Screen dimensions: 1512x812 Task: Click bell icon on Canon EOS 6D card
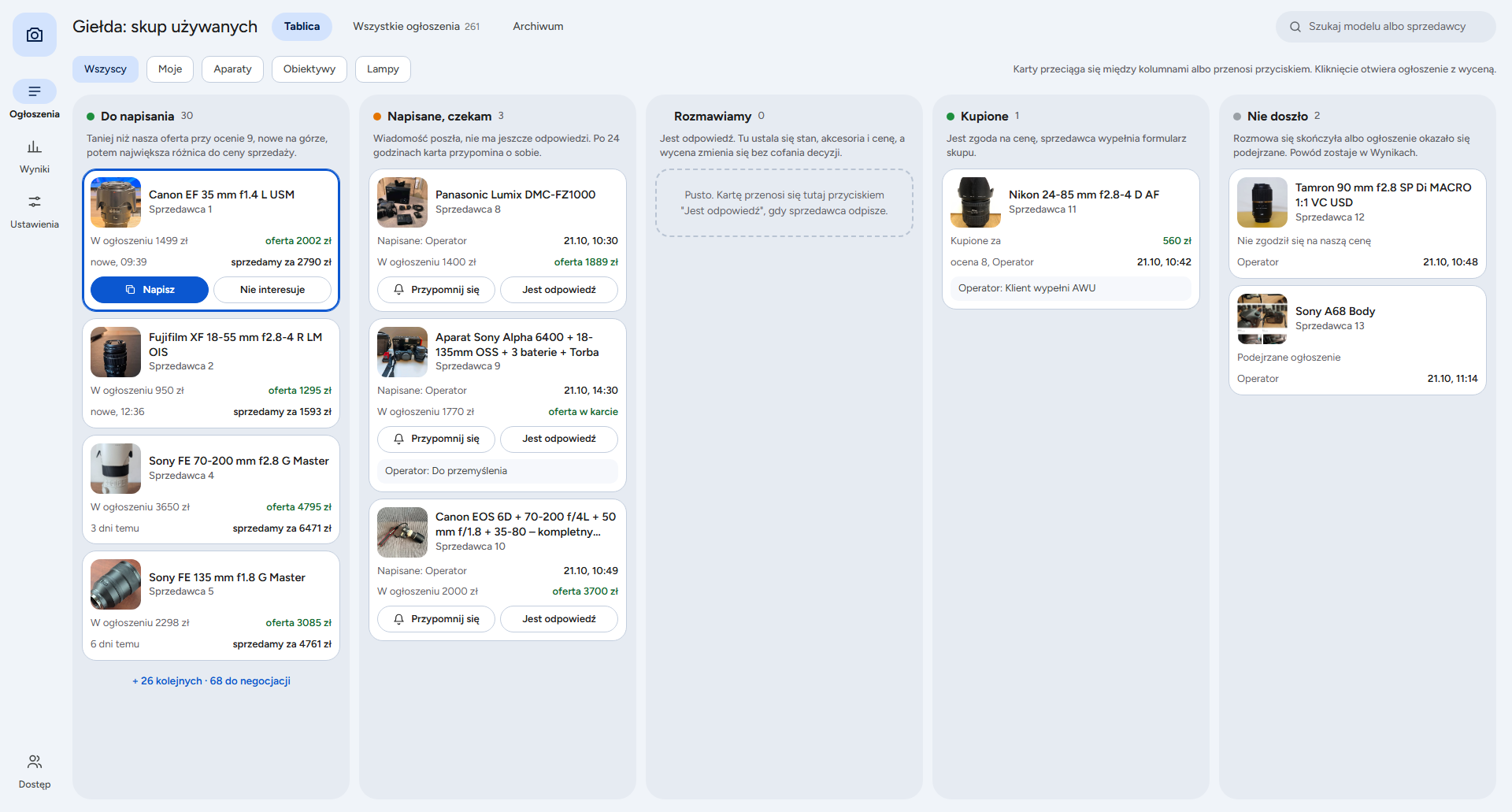(399, 619)
